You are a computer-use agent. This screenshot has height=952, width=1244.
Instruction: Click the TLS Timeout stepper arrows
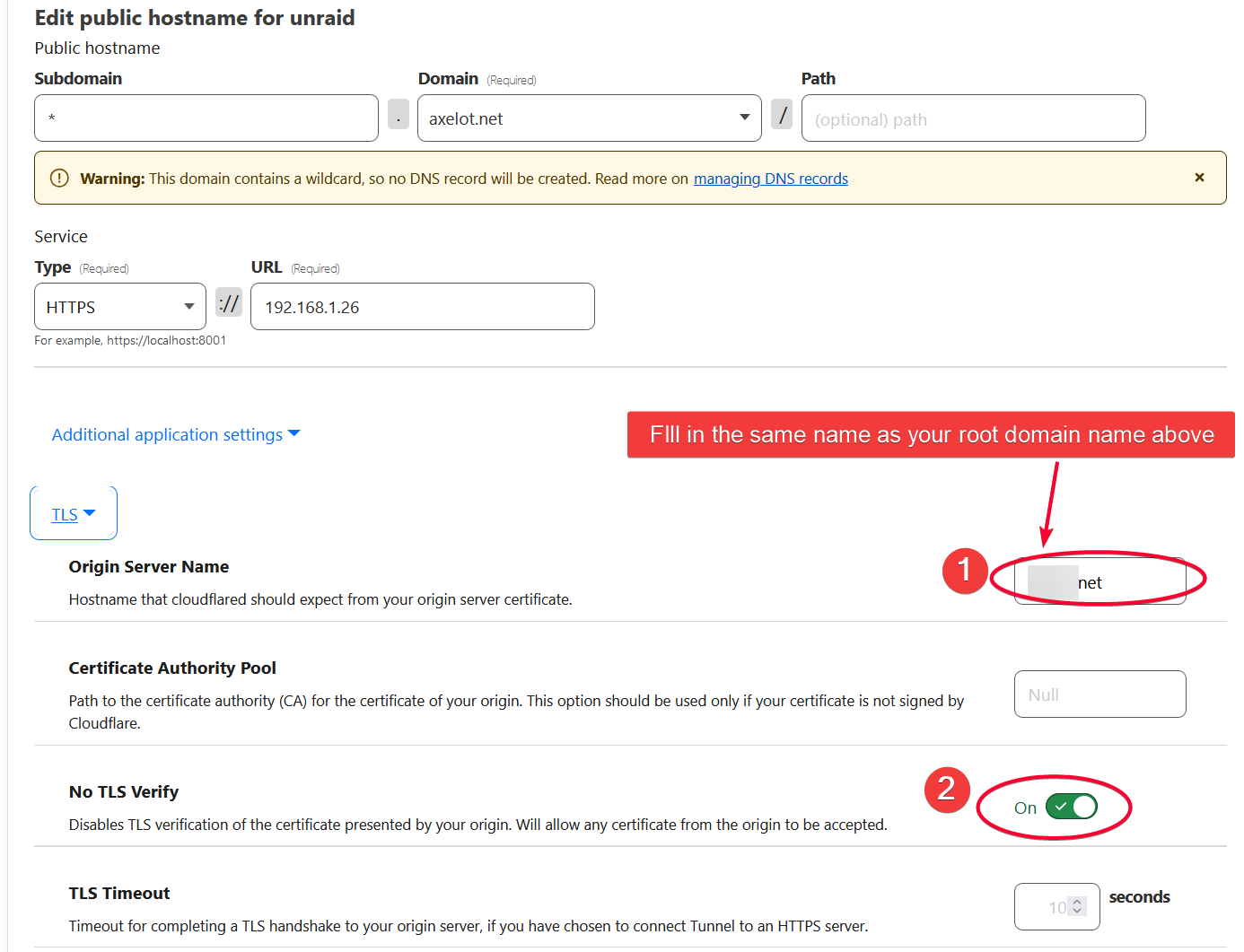1077,907
